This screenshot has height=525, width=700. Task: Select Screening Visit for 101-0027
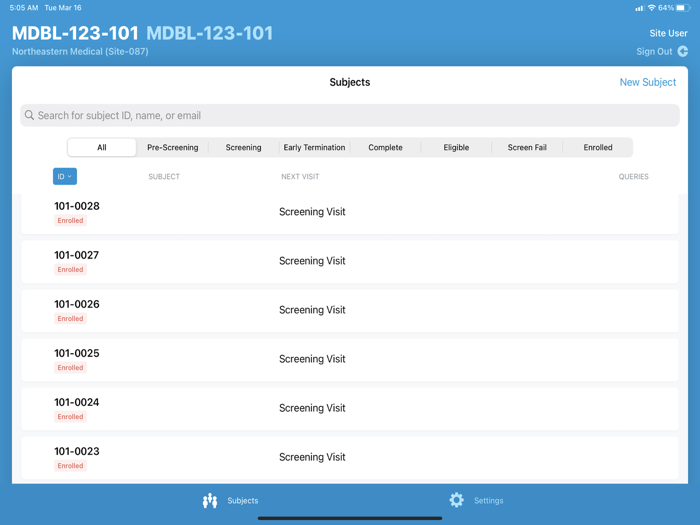(x=312, y=261)
